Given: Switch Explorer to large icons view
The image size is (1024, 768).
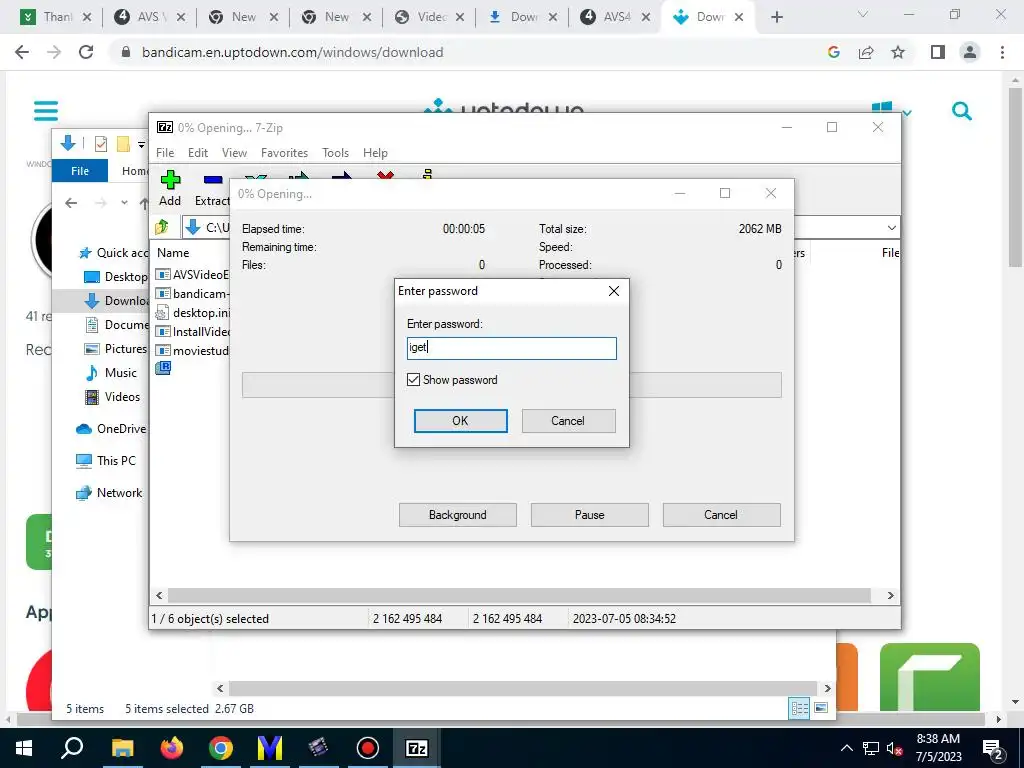Looking at the screenshot, I should (x=821, y=709).
